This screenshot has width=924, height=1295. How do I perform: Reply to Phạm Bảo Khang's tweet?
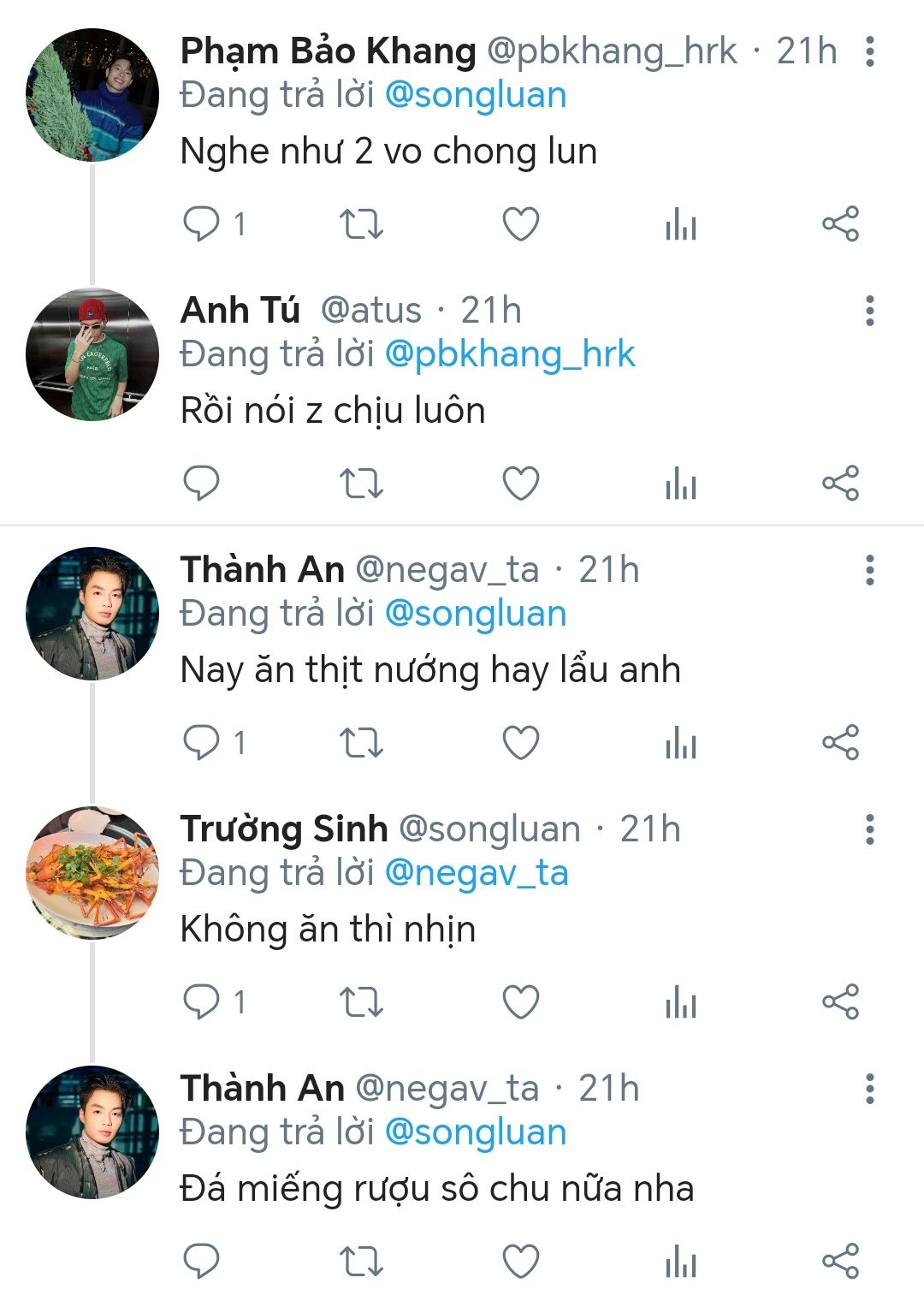point(202,224)
